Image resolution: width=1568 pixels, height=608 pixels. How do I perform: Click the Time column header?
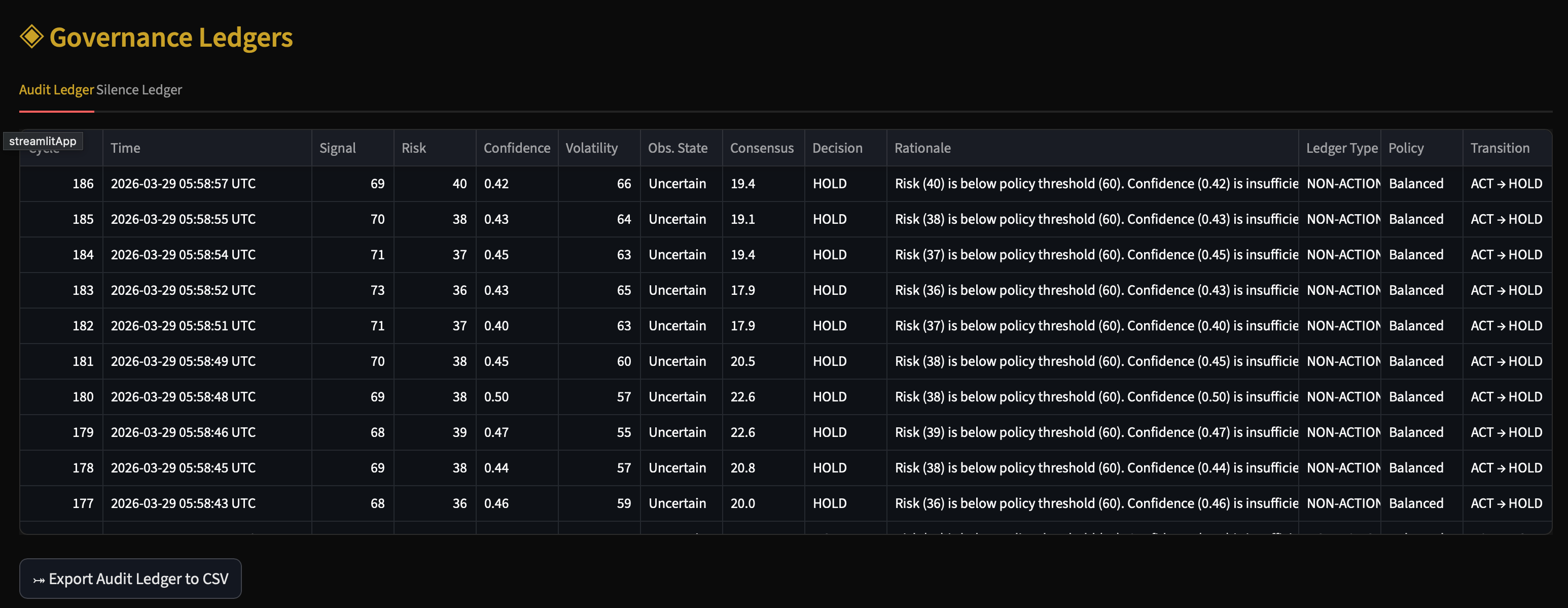(125, 148)
